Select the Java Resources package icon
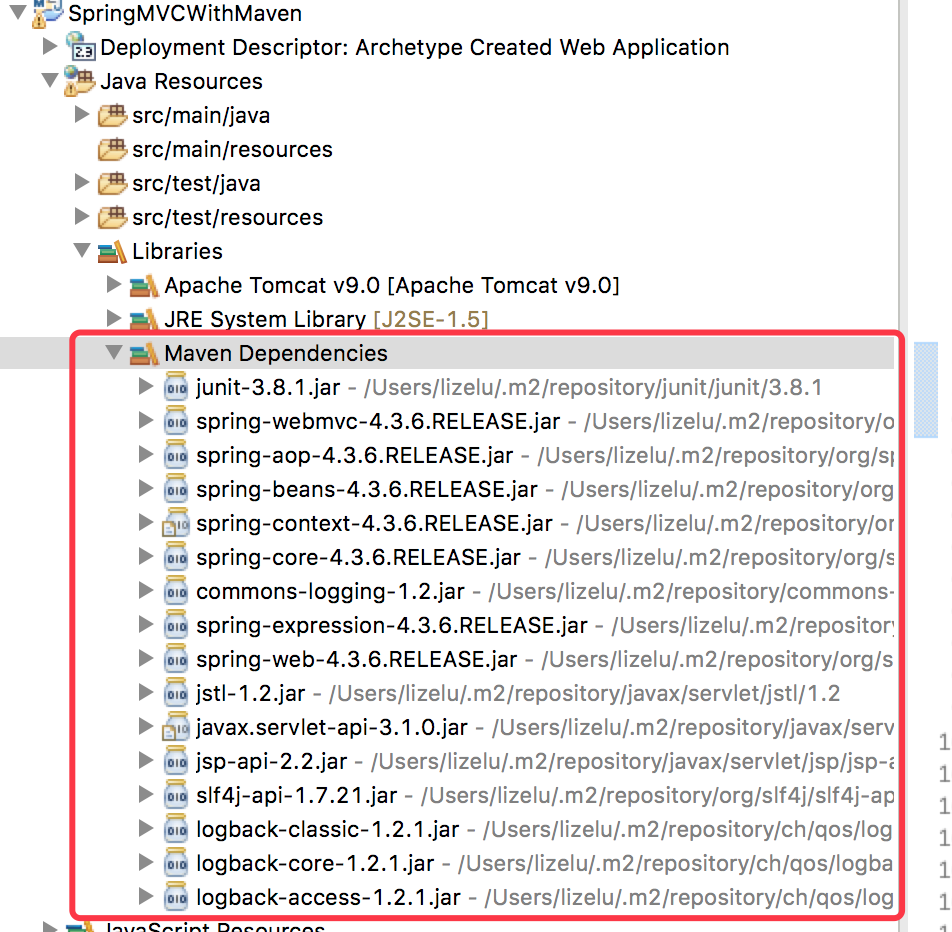The height and width of the screenshot is (932, 952). point(78,81)
